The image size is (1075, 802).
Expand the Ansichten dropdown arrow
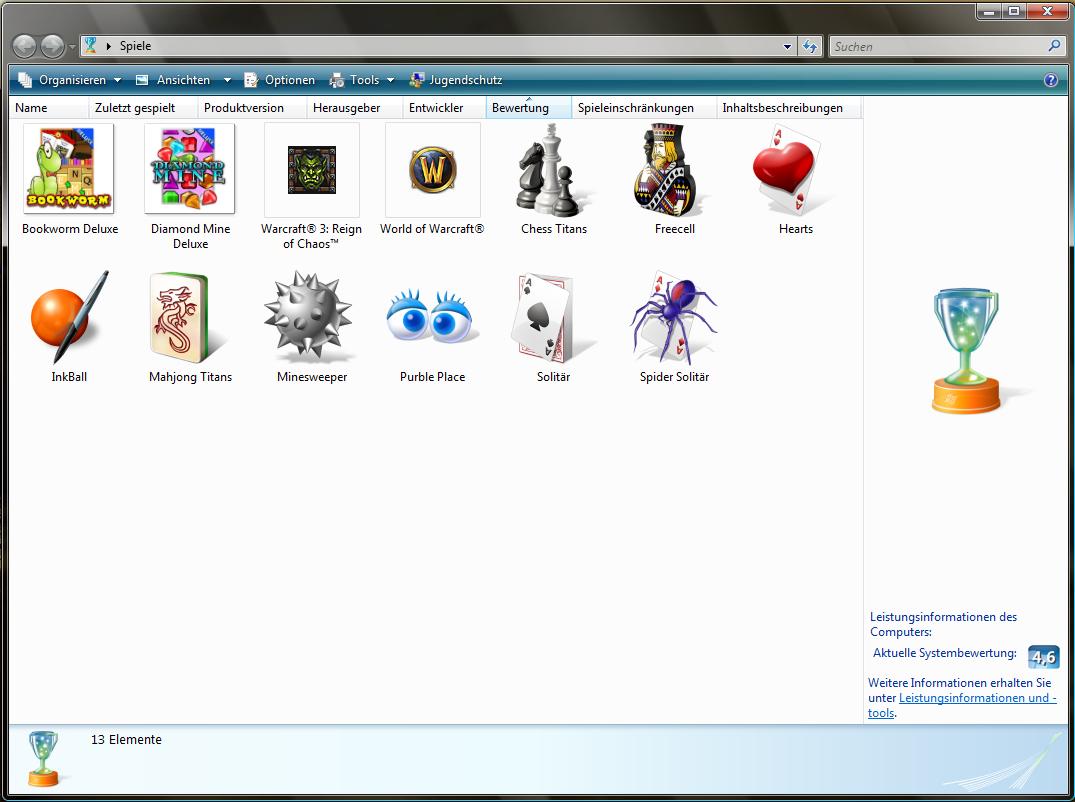[227, 80]
